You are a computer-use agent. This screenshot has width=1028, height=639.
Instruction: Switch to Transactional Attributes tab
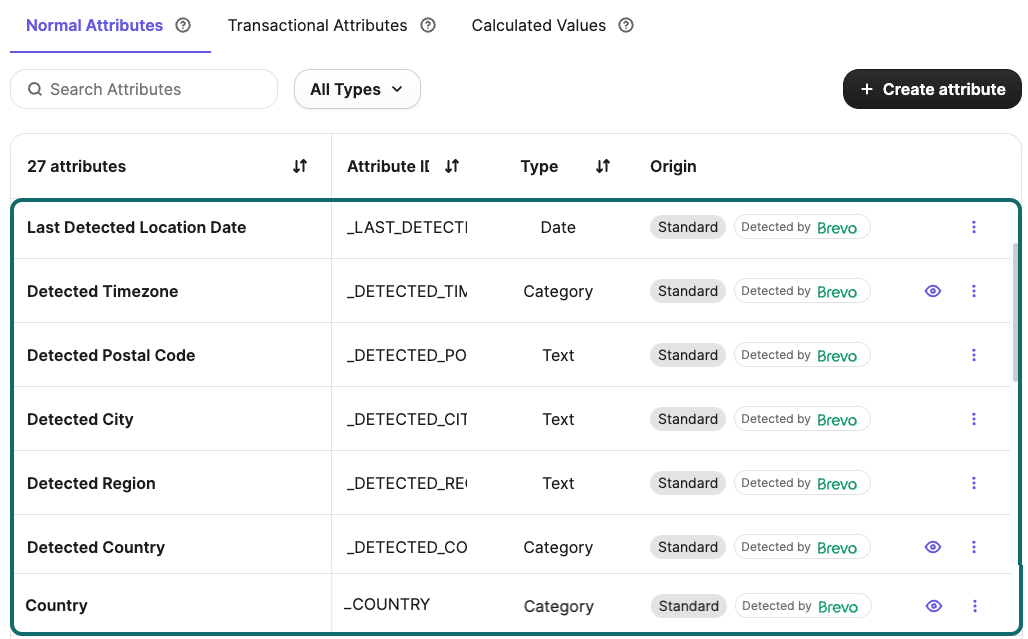click(x=317, y=26)
